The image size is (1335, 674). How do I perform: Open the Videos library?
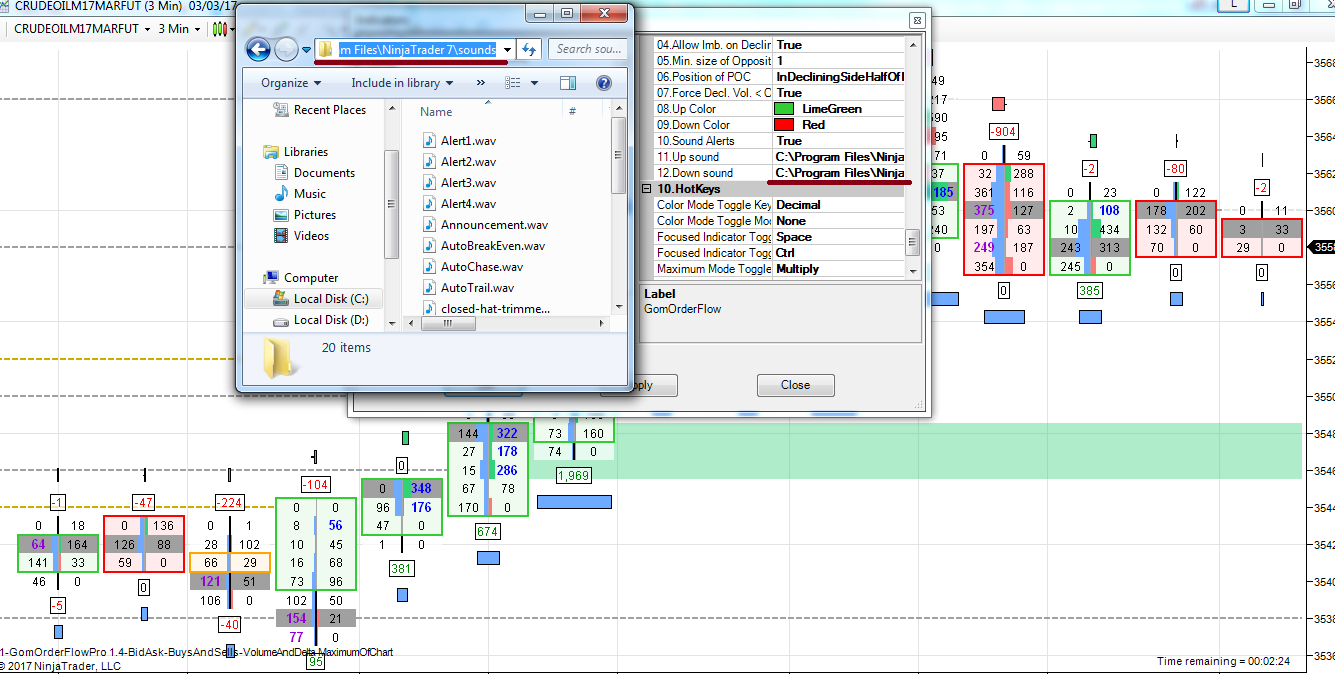[x=301, y=236]
